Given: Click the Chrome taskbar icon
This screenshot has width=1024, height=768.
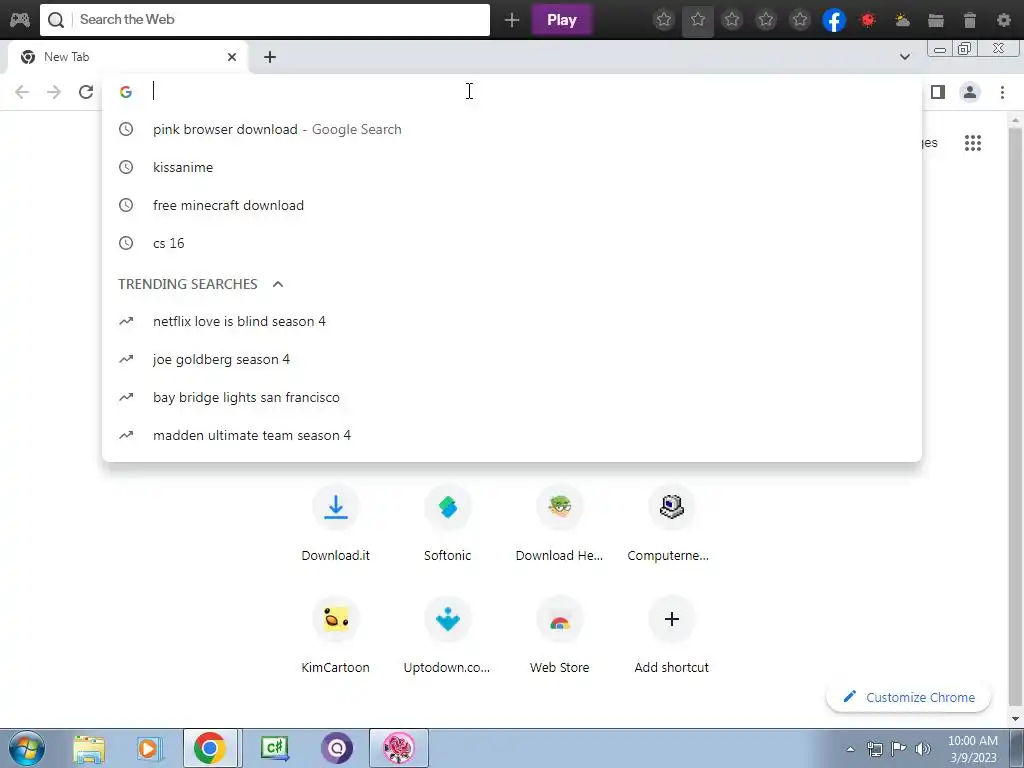Looking at the screenshot, I should [x=210, y=748].
